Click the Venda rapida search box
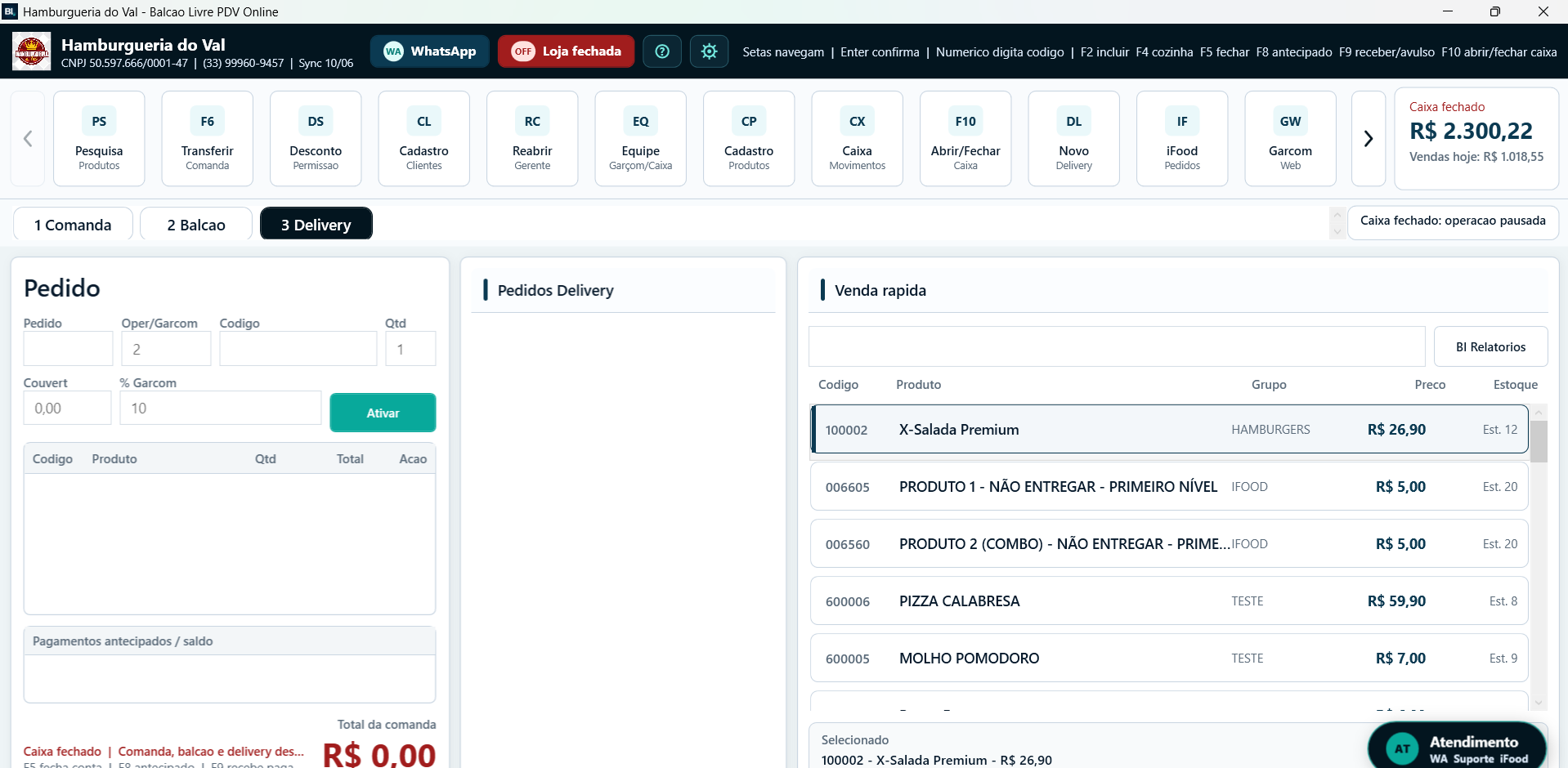Image resolution: width=1568 pixels, height=768 pixels. click(x=1117, y=347)
